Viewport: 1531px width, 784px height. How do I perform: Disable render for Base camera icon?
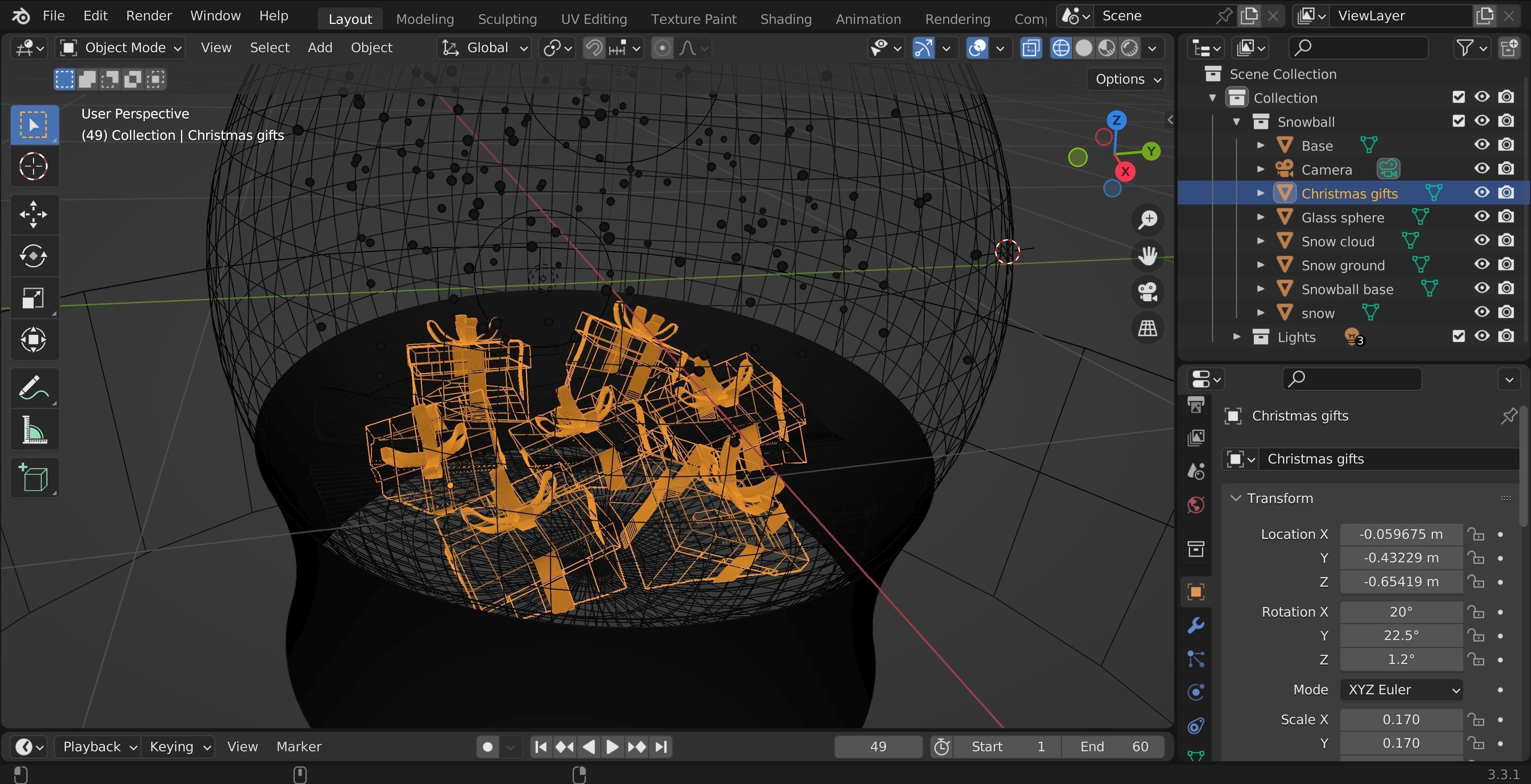1506,145
